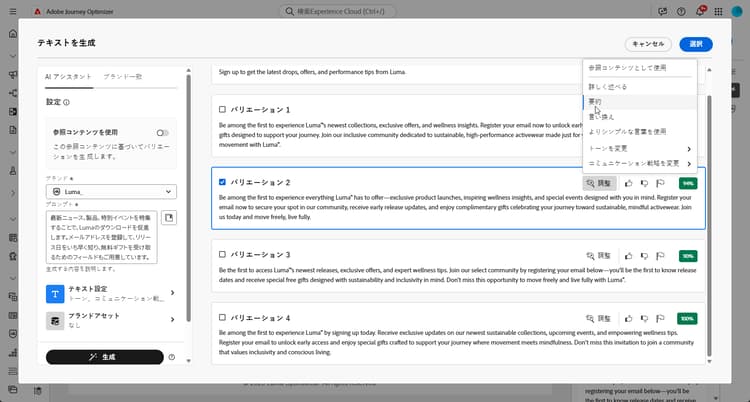Choose 要約 from menu
750x402 pixels.
point(640,102)
